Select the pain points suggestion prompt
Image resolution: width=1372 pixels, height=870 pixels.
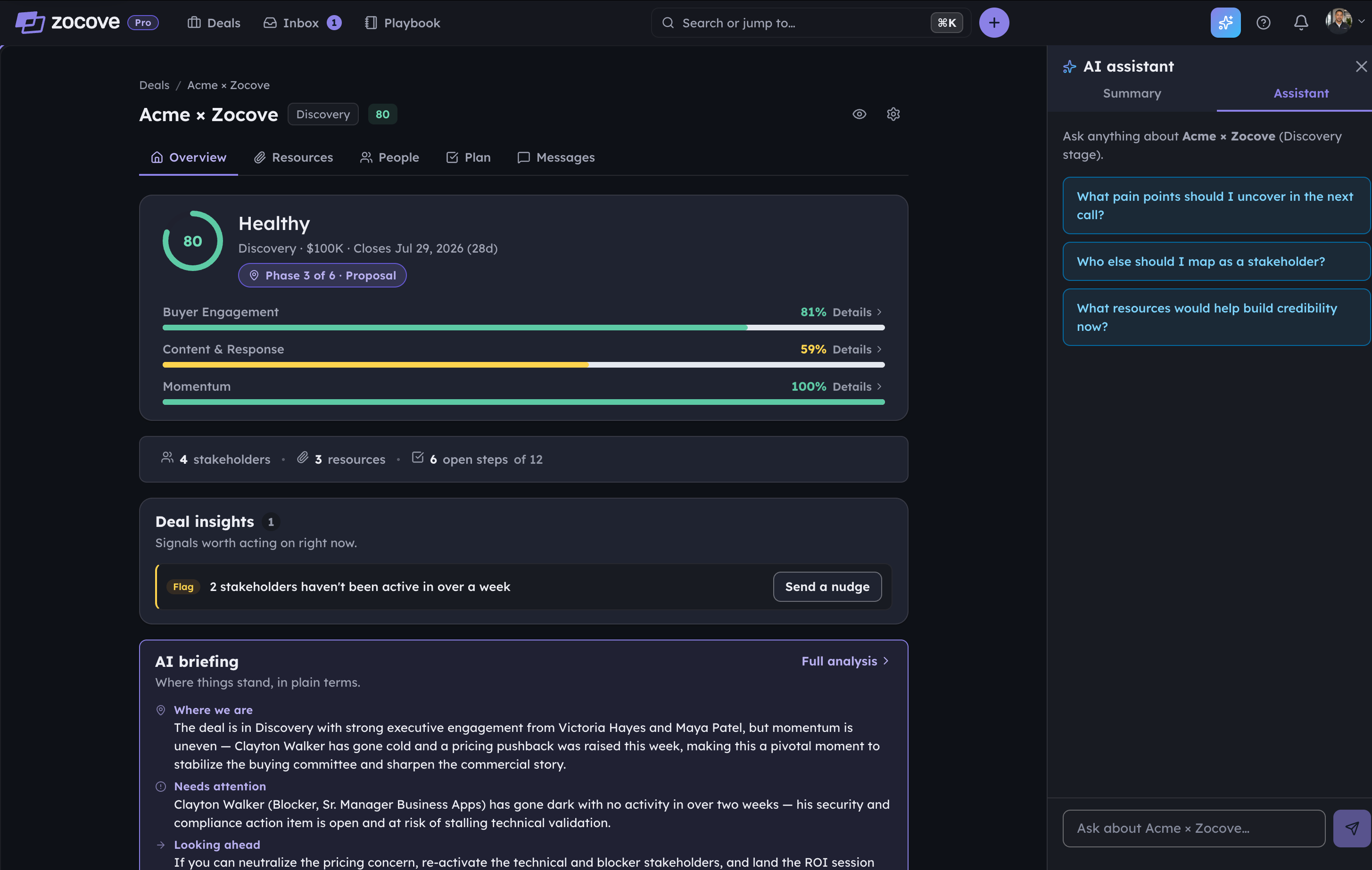[1216, 205]
